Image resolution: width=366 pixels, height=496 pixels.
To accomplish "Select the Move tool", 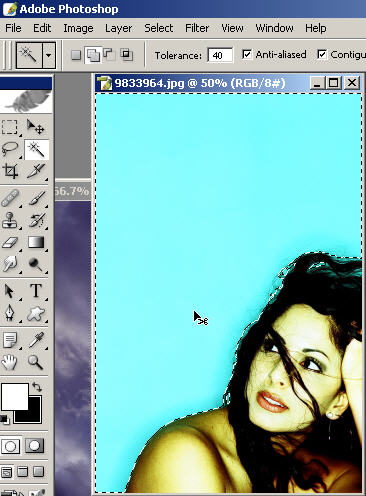I will [35, 127].
